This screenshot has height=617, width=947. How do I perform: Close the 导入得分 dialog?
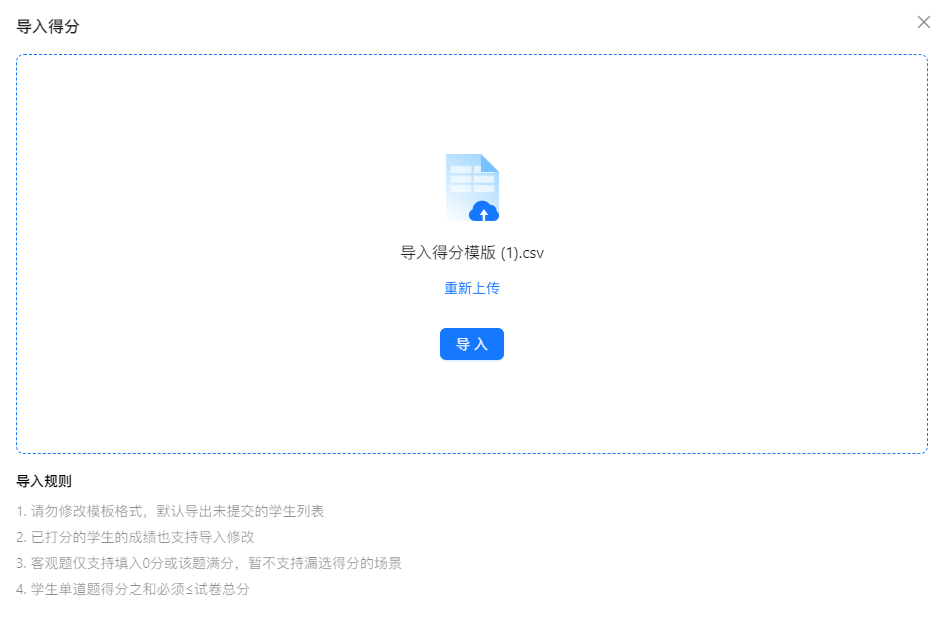point(923,22)
